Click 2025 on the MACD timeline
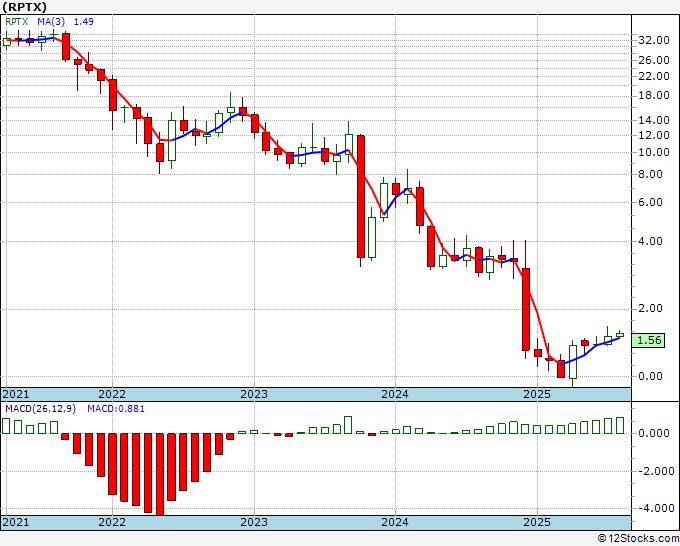 coord(537,522)
